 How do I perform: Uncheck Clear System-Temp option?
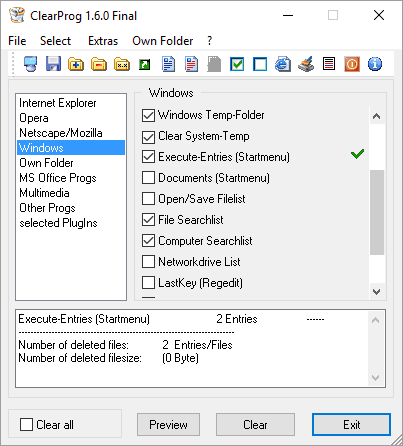[x=148, y=136]
